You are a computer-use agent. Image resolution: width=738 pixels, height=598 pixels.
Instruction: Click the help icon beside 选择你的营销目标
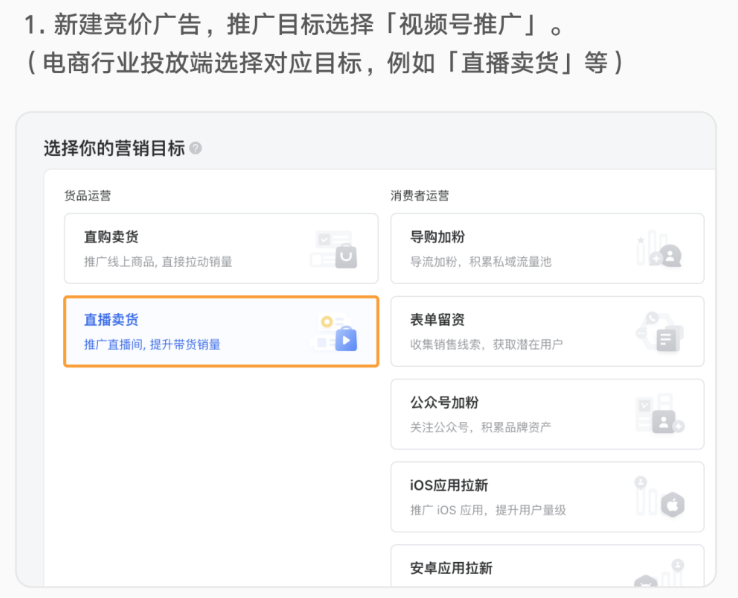point(195,148)
